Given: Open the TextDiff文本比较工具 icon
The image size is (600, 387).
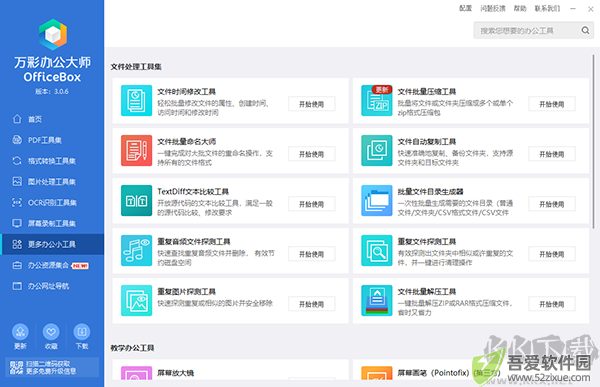Looking at the screenshot, I should (x=136, y=201).
